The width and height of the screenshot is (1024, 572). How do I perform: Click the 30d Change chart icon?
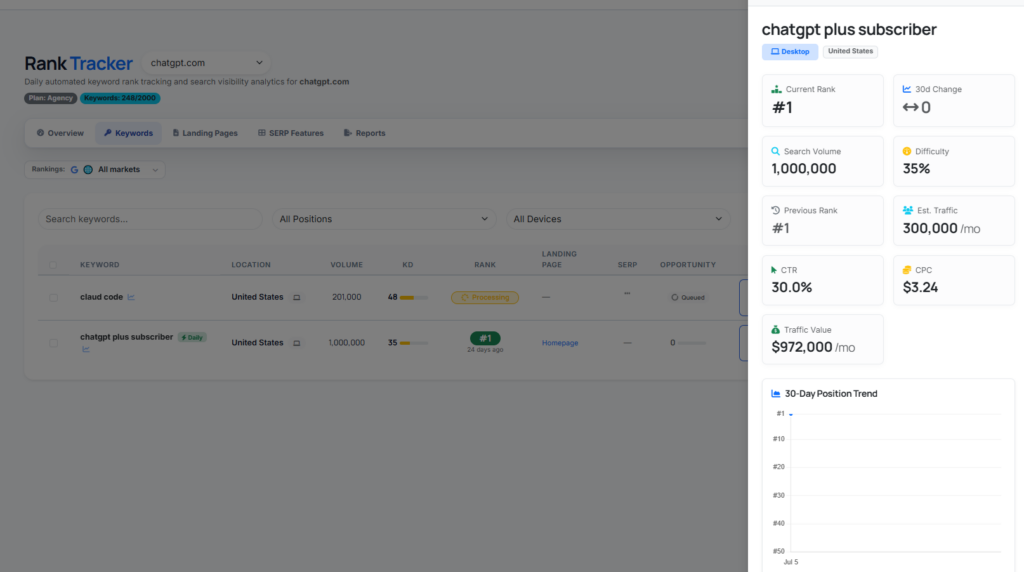[906, 89]
